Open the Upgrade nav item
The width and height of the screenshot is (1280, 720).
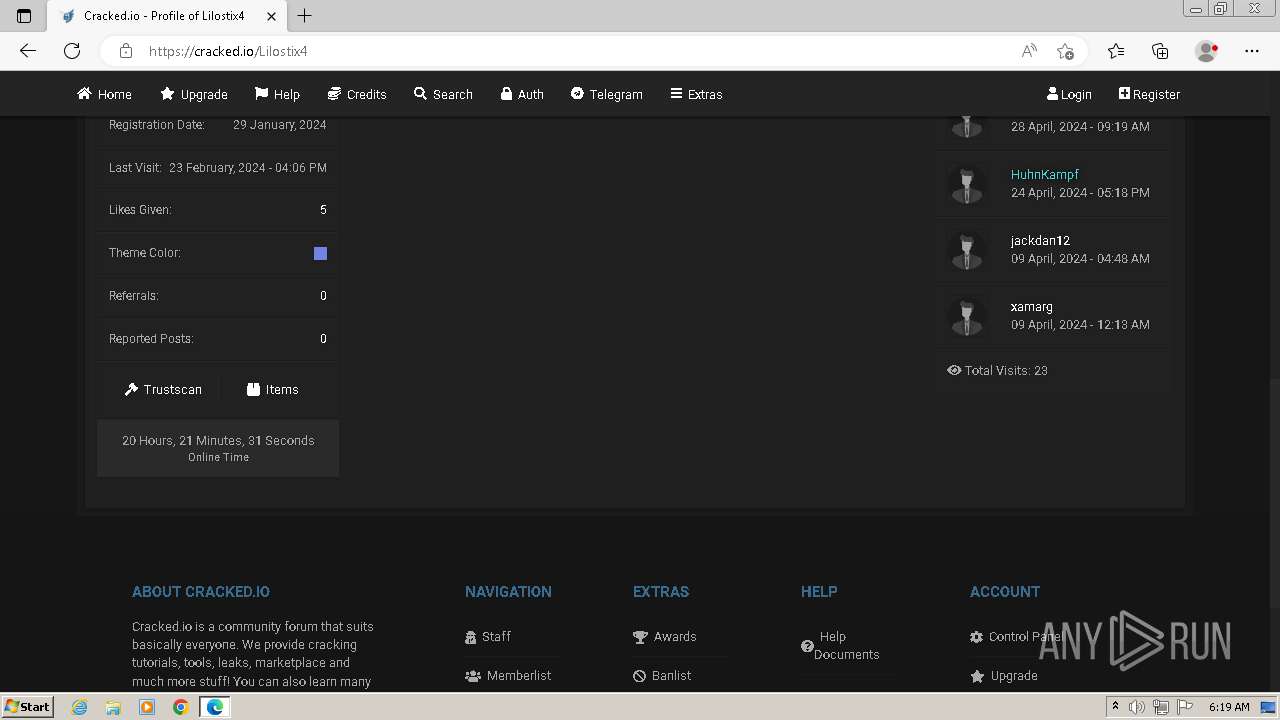(194, 94)
